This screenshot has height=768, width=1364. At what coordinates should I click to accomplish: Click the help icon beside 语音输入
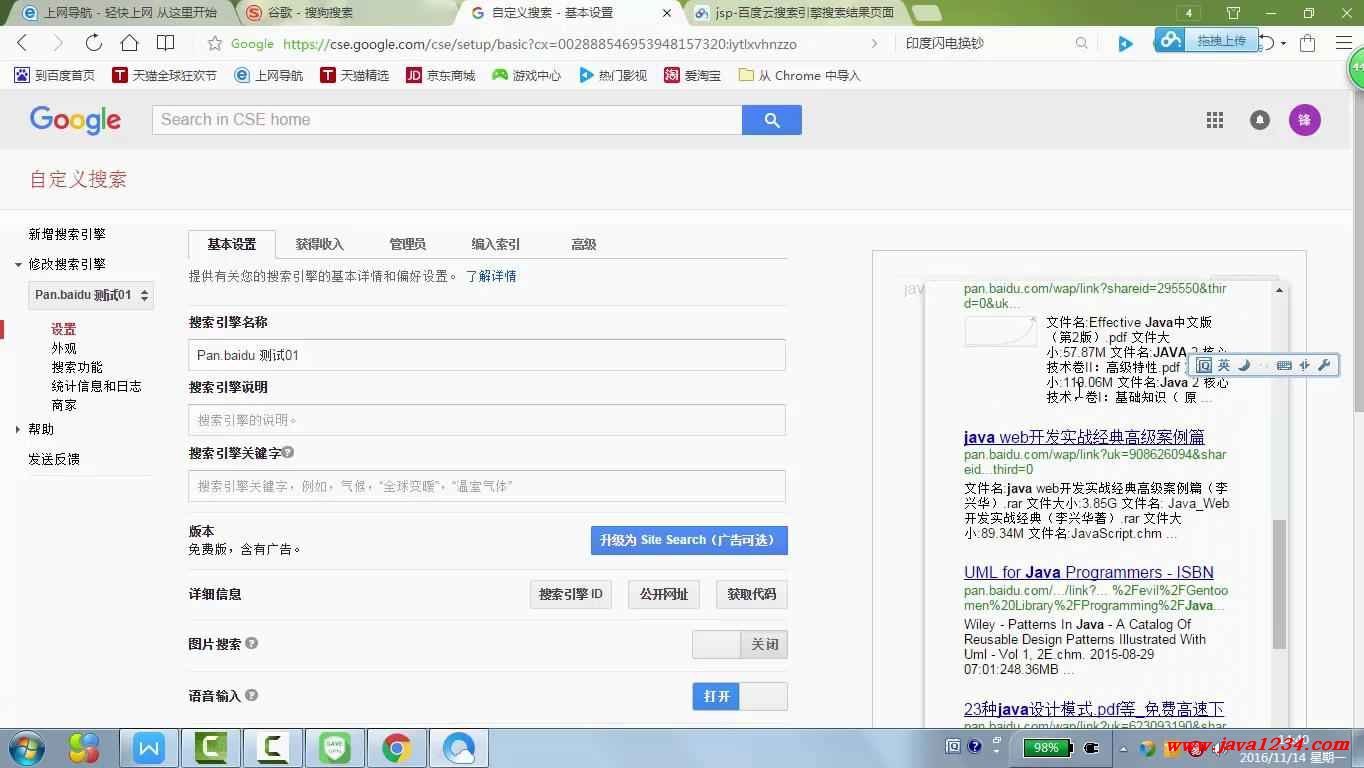click(252, 695)
